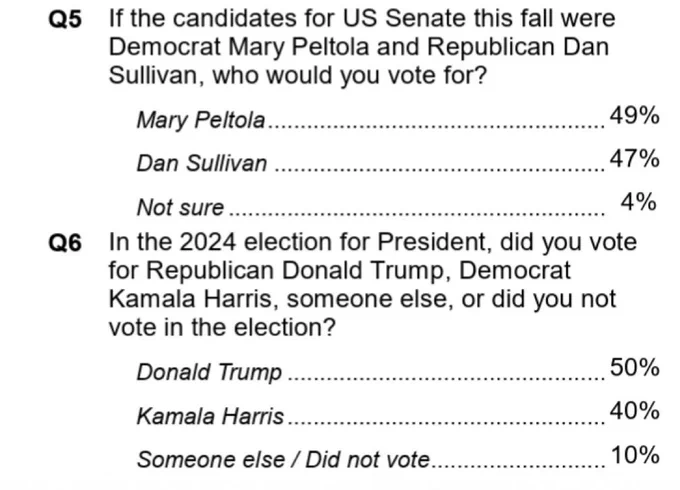Select the Dan Sullivan answer row

pos(398,161)
